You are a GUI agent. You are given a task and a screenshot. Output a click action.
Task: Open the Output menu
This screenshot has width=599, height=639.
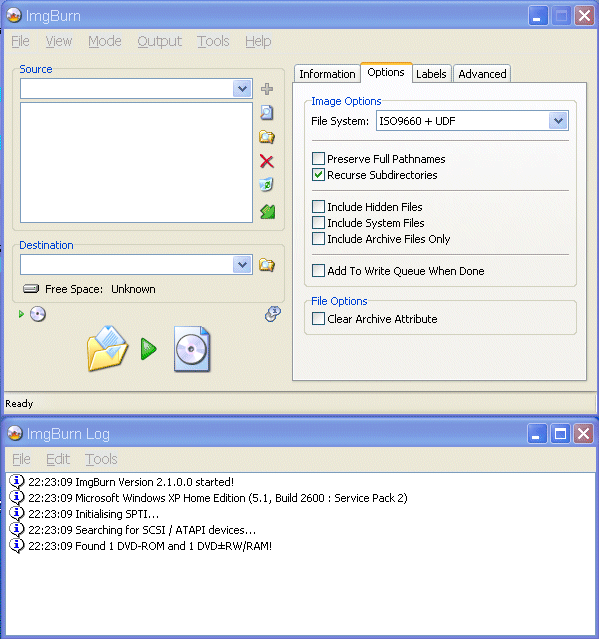click(x=159, y=41)
